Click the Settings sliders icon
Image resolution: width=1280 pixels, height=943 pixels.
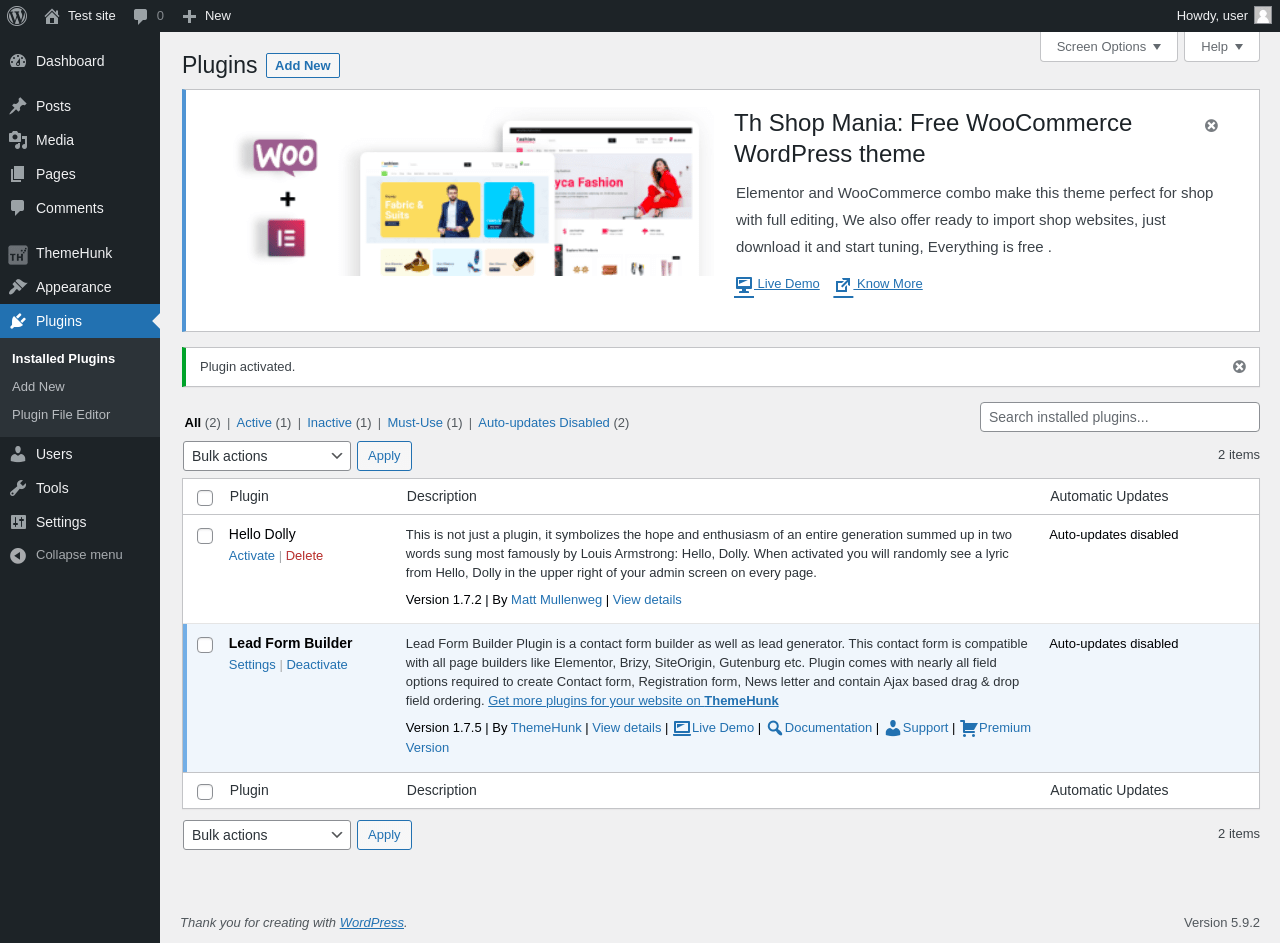(18, 522)
